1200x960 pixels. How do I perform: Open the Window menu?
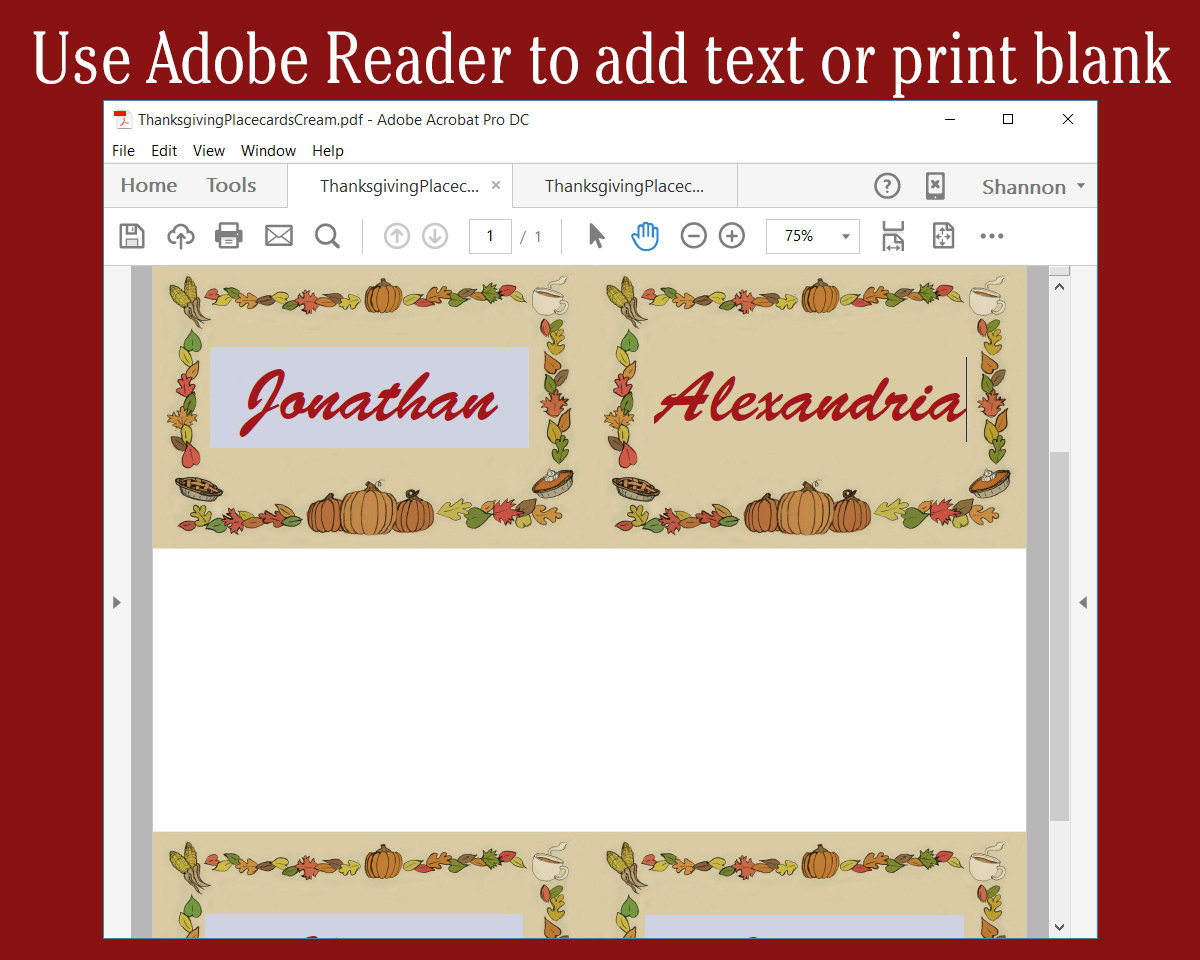pyautogui.click(x=268, y=151)
